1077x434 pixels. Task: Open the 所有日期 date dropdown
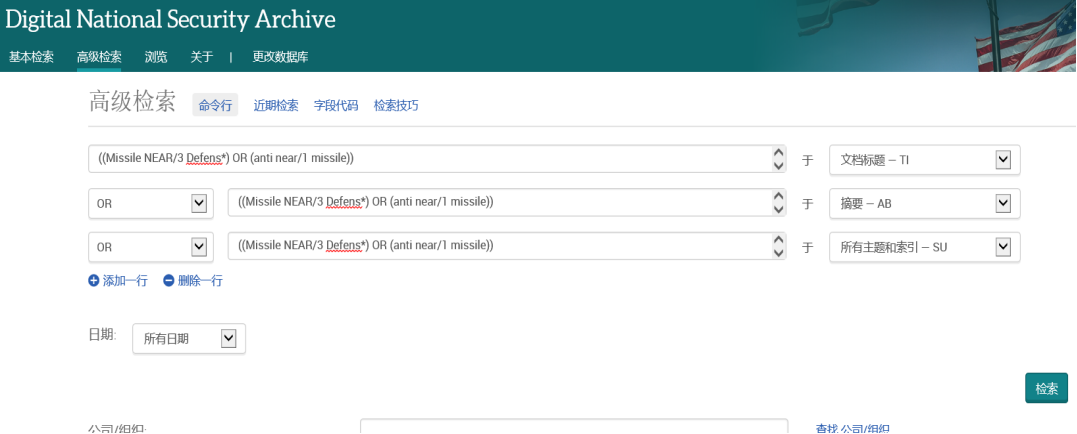[x=189, y=339]
